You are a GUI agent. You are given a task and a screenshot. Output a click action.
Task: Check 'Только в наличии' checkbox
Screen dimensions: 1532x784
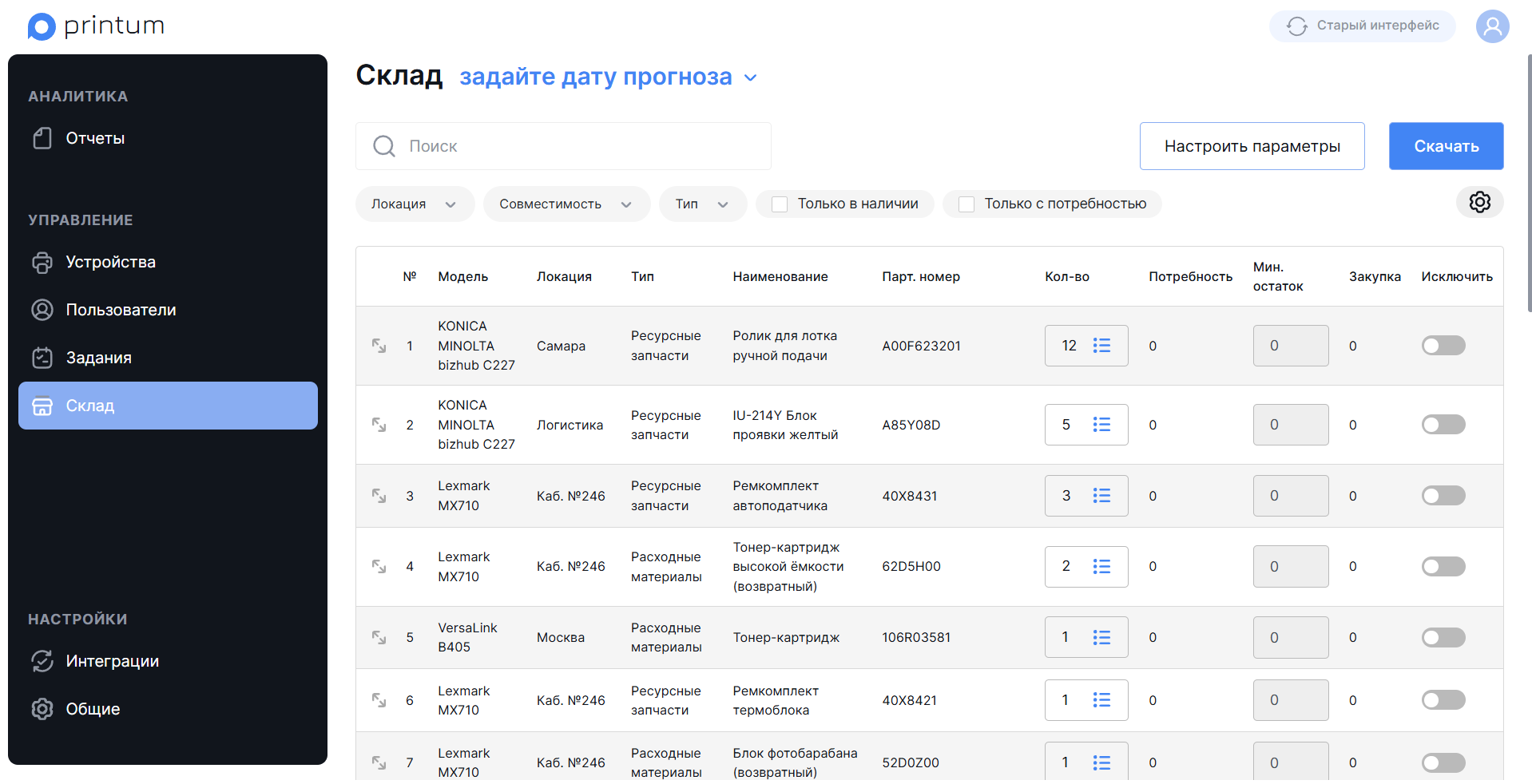pyautogui.click(x=780, y=204)
